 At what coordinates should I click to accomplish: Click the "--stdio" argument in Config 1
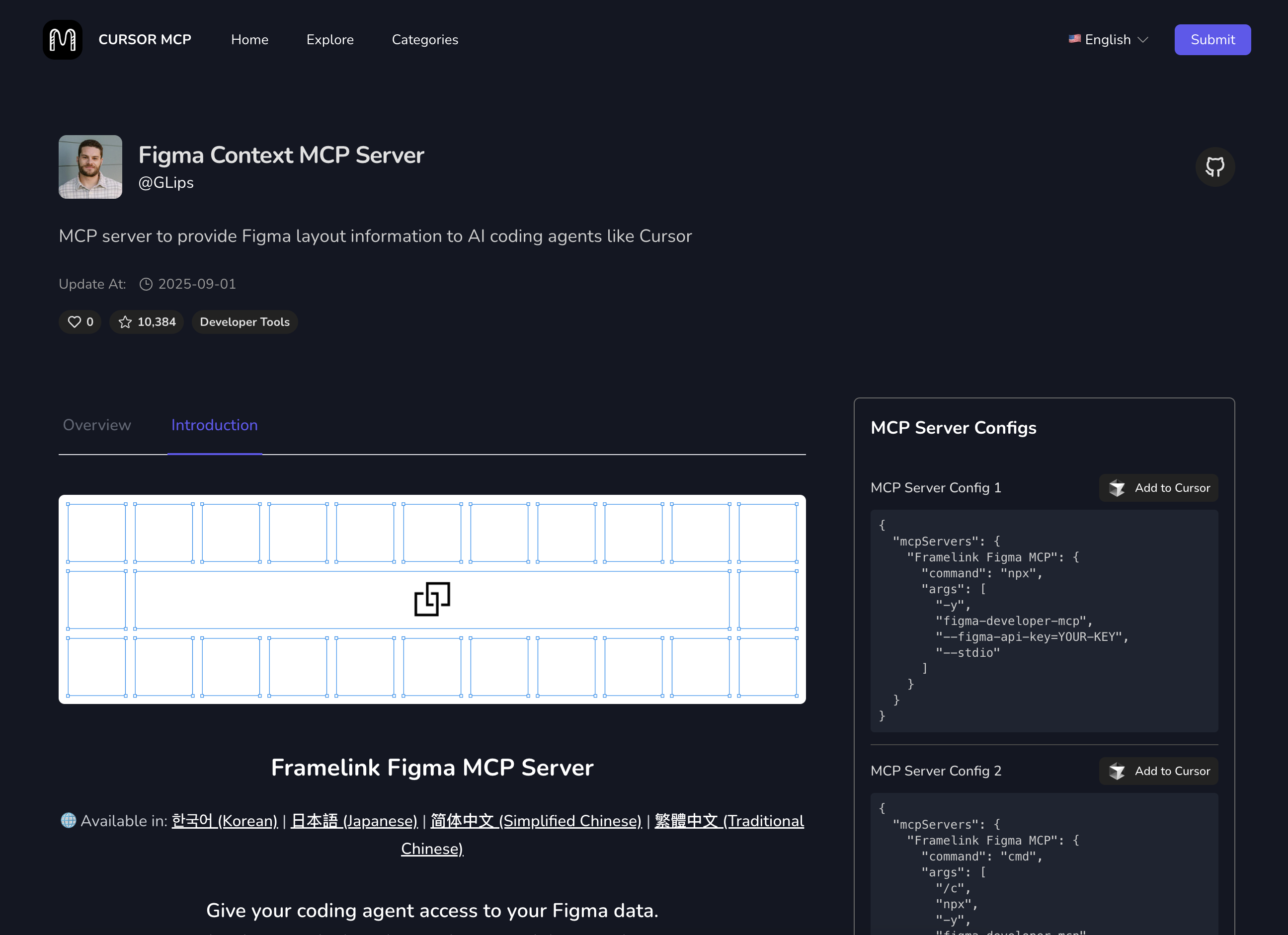click(x=967, y=653)
